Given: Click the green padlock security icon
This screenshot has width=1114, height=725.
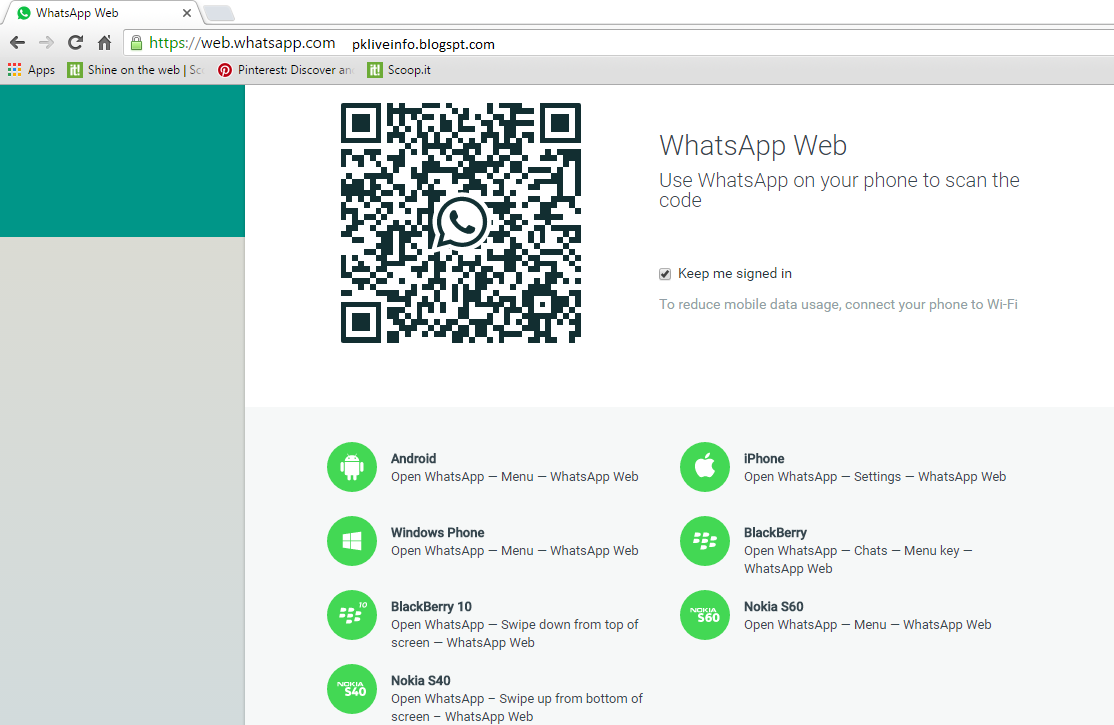Looking at the screenshot, I should 136,43.
